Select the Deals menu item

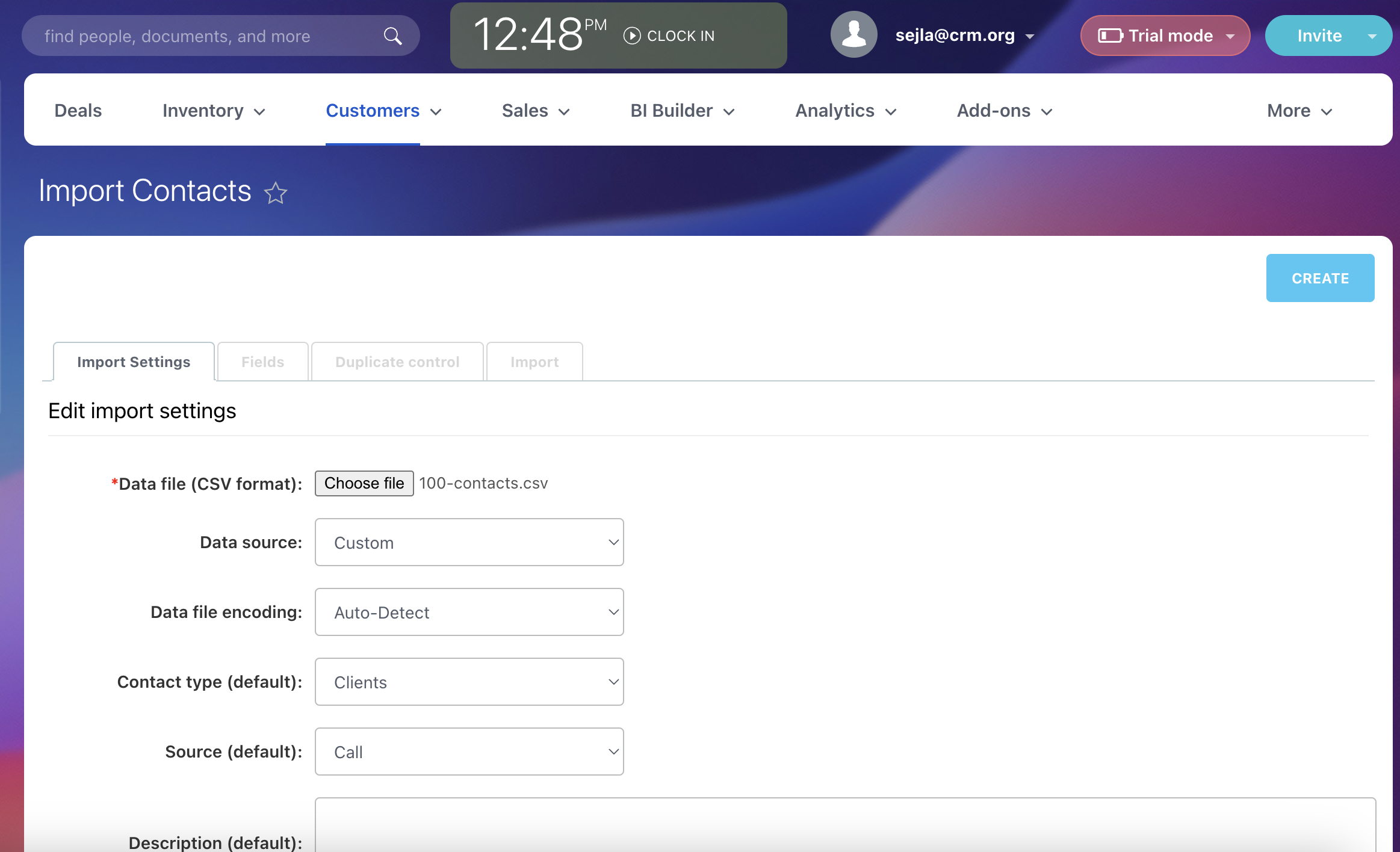pyautogui.click(x=77, y=110)
